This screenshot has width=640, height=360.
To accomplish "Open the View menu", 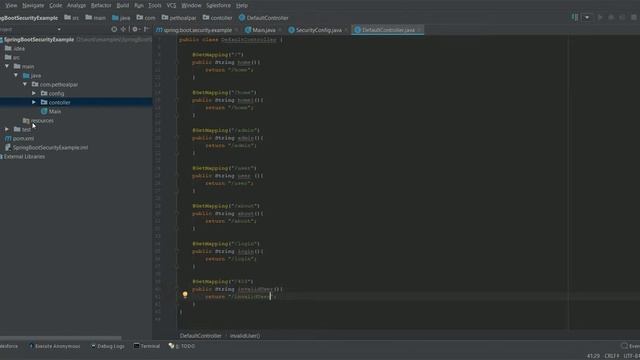I will 11,5.
